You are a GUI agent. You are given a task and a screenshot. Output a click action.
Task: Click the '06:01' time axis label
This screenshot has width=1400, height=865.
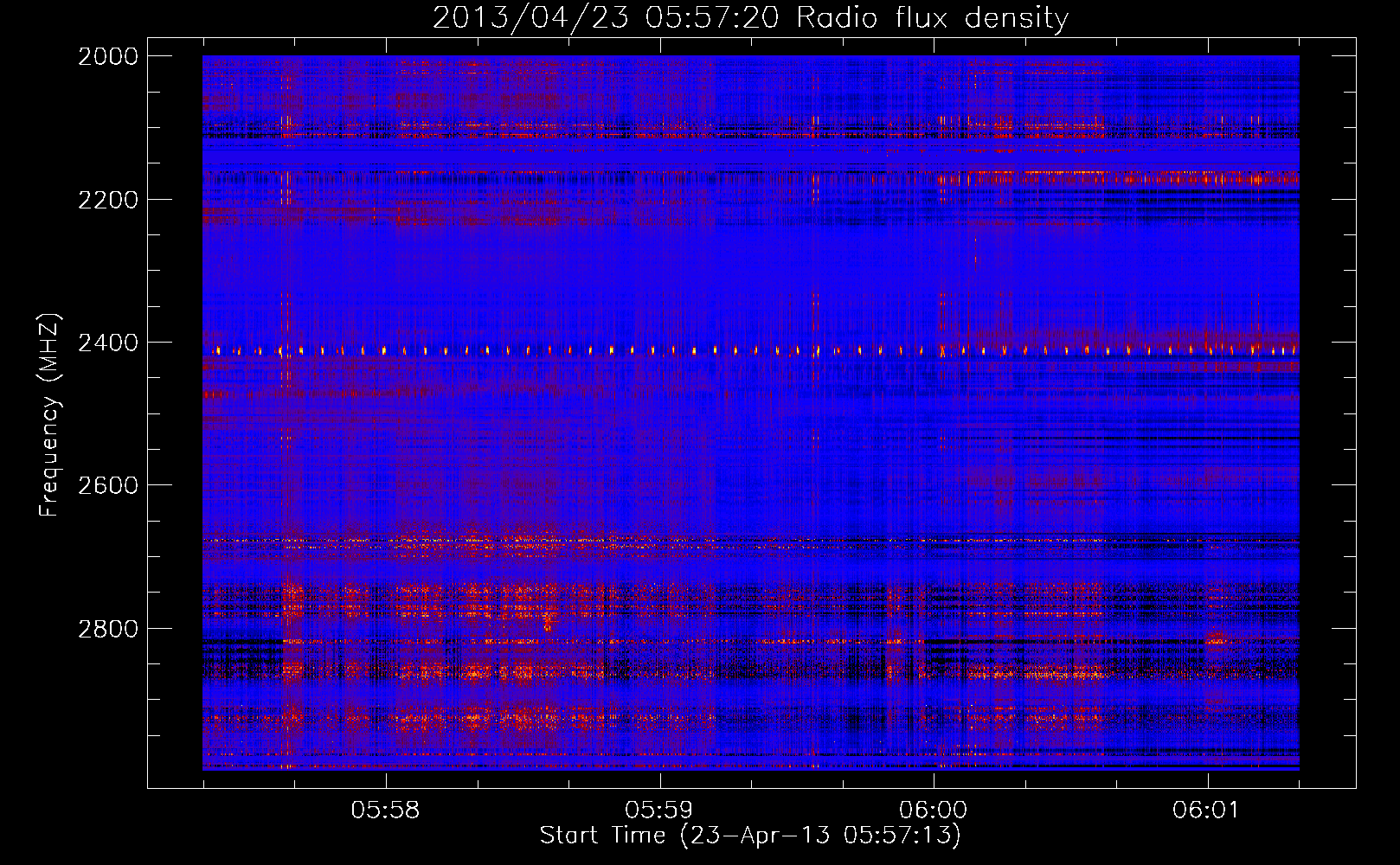pyautogui.click(x=1206, y=811)
